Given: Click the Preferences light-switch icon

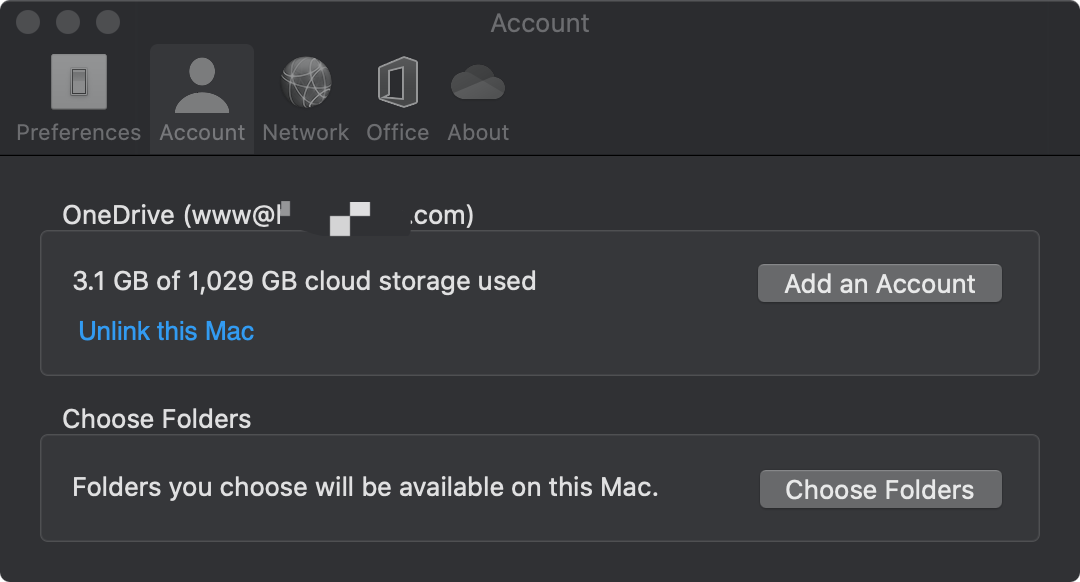Looking at the screenshot, I should 79,82.
